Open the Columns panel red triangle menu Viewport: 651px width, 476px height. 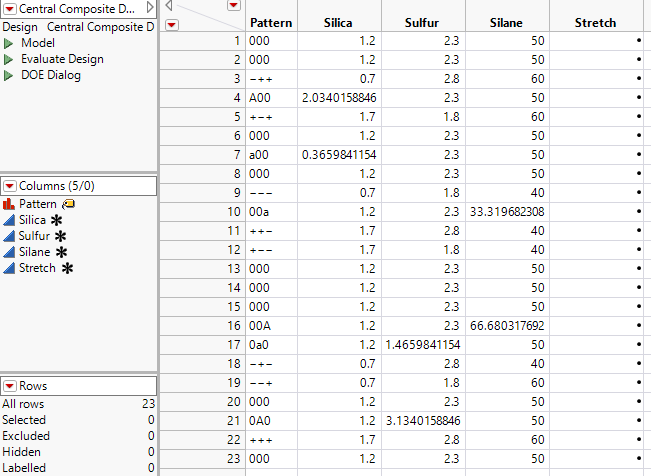tap(10, 186)
